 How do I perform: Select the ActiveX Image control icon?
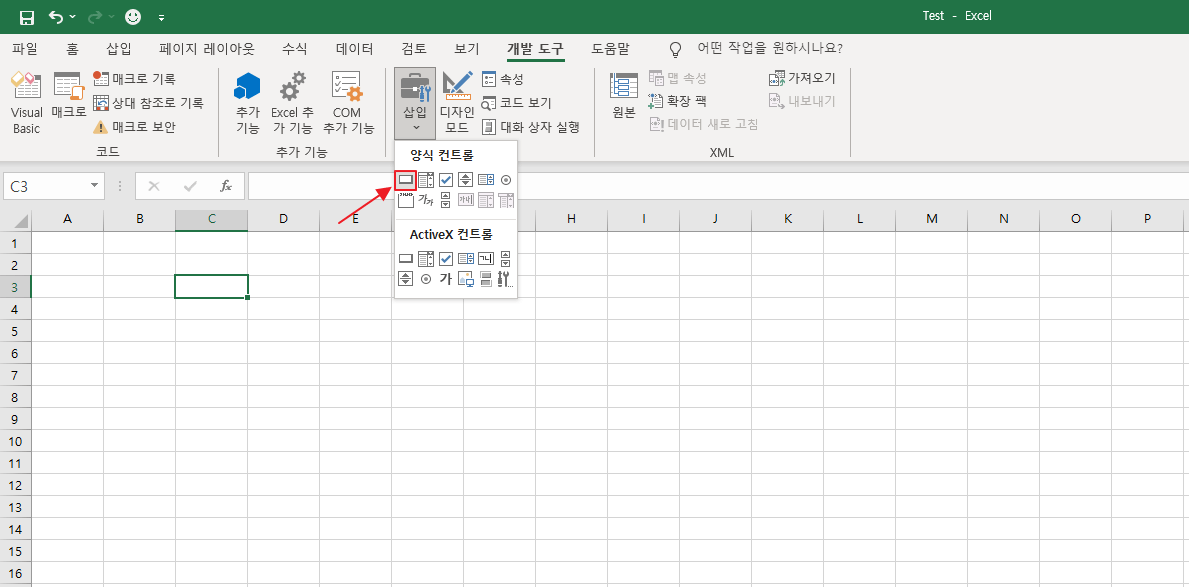[466, 278]
